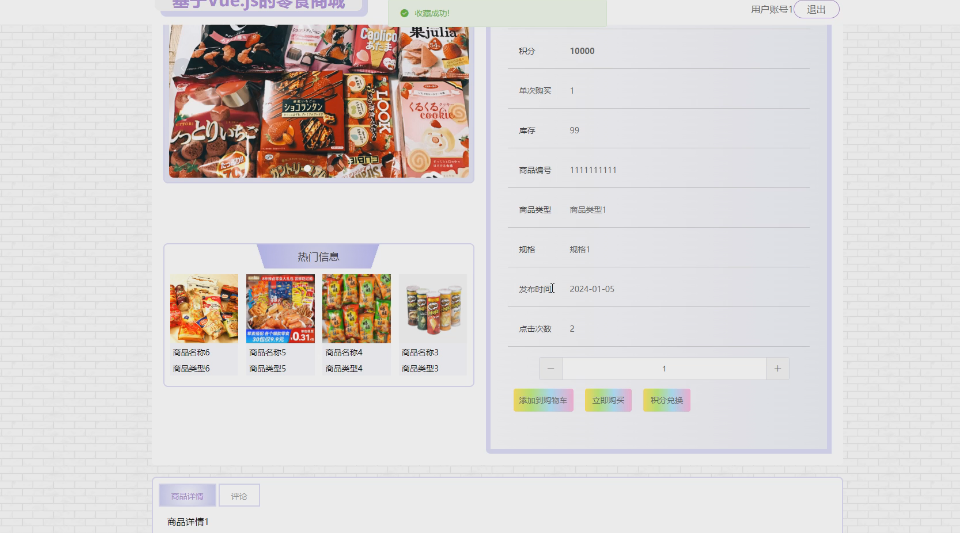
Task: Click the quantity input field showing 1
Action: 664,368
